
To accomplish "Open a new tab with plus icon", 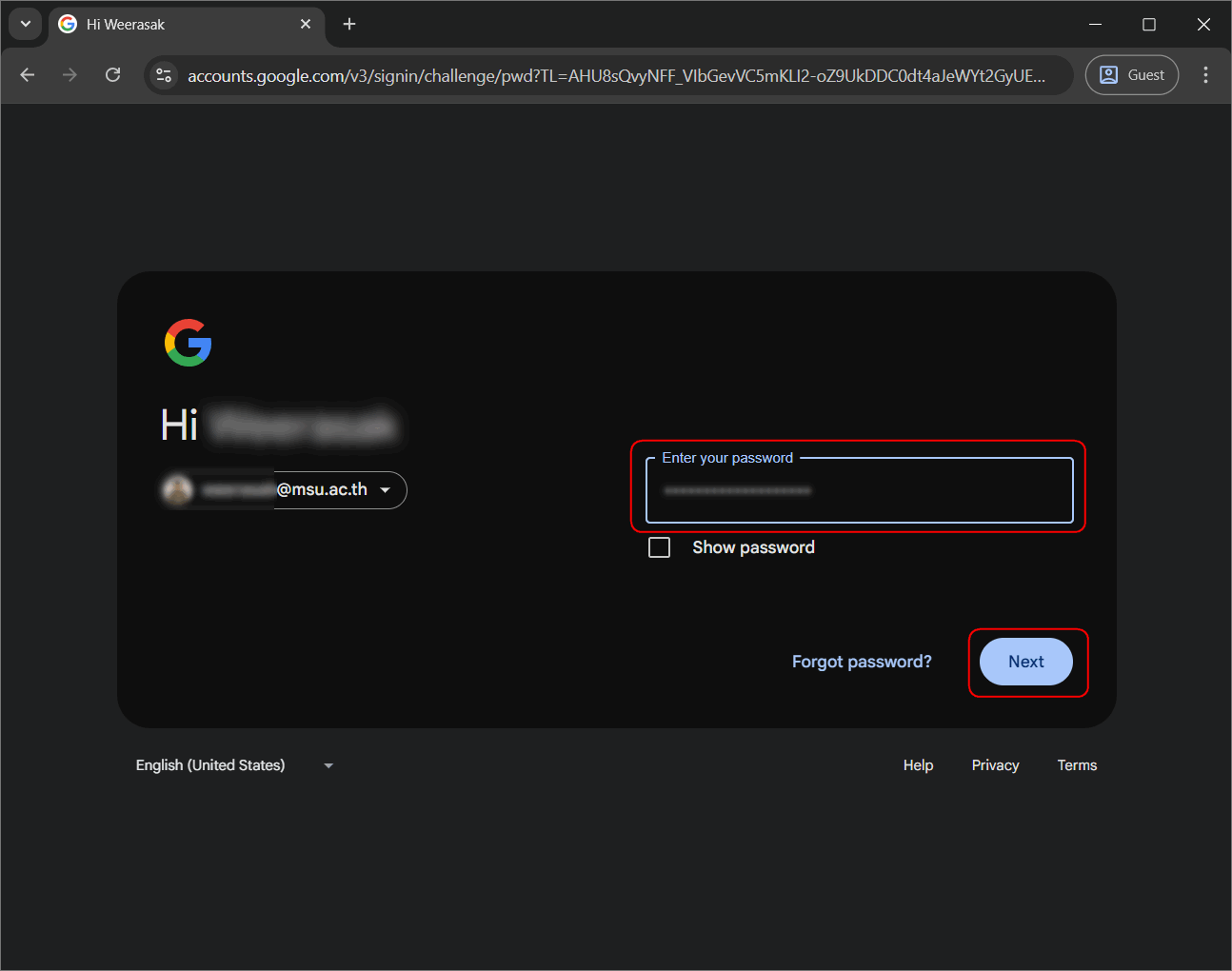I will [x=349, y=24].
